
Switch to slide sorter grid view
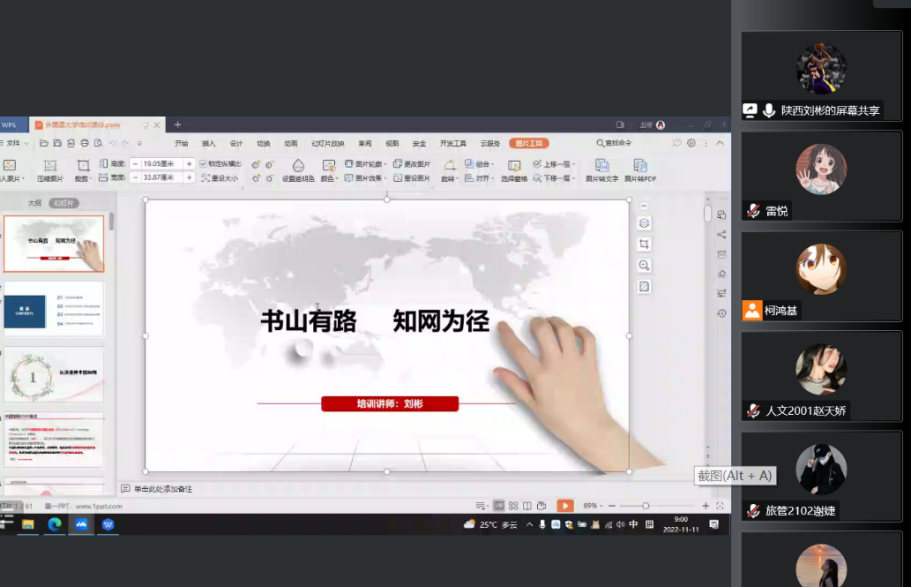click(513, 506)
